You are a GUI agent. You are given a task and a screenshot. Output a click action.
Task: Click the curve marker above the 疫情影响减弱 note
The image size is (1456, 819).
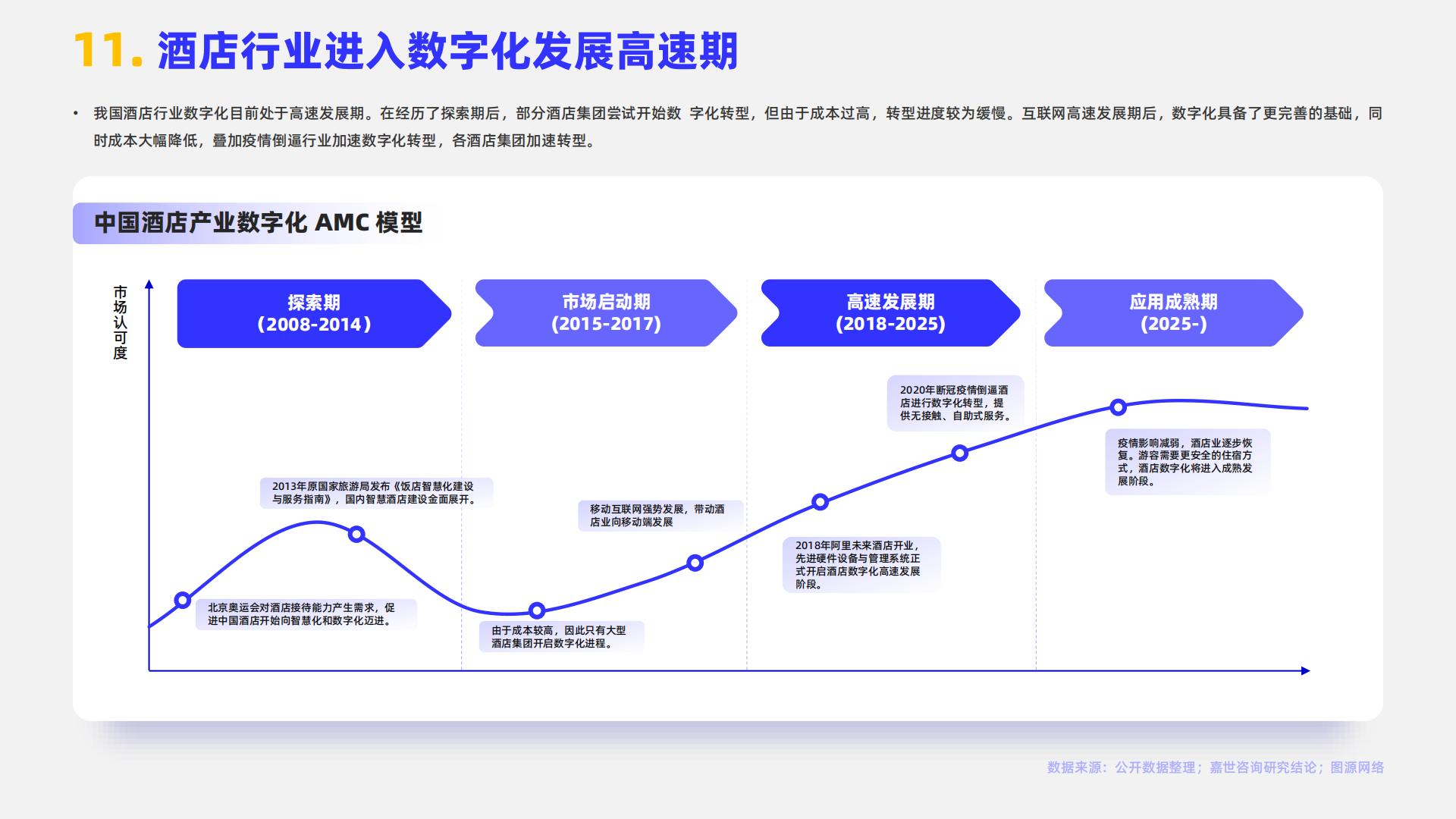tap(1118, 407)
